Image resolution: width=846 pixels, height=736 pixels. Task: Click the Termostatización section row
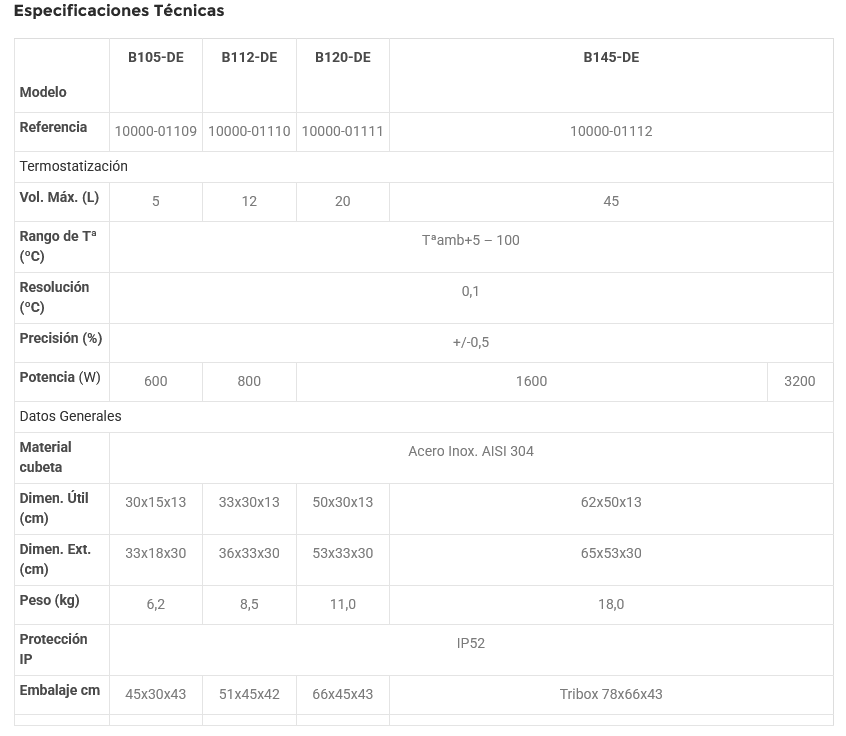tap(74, 166)
